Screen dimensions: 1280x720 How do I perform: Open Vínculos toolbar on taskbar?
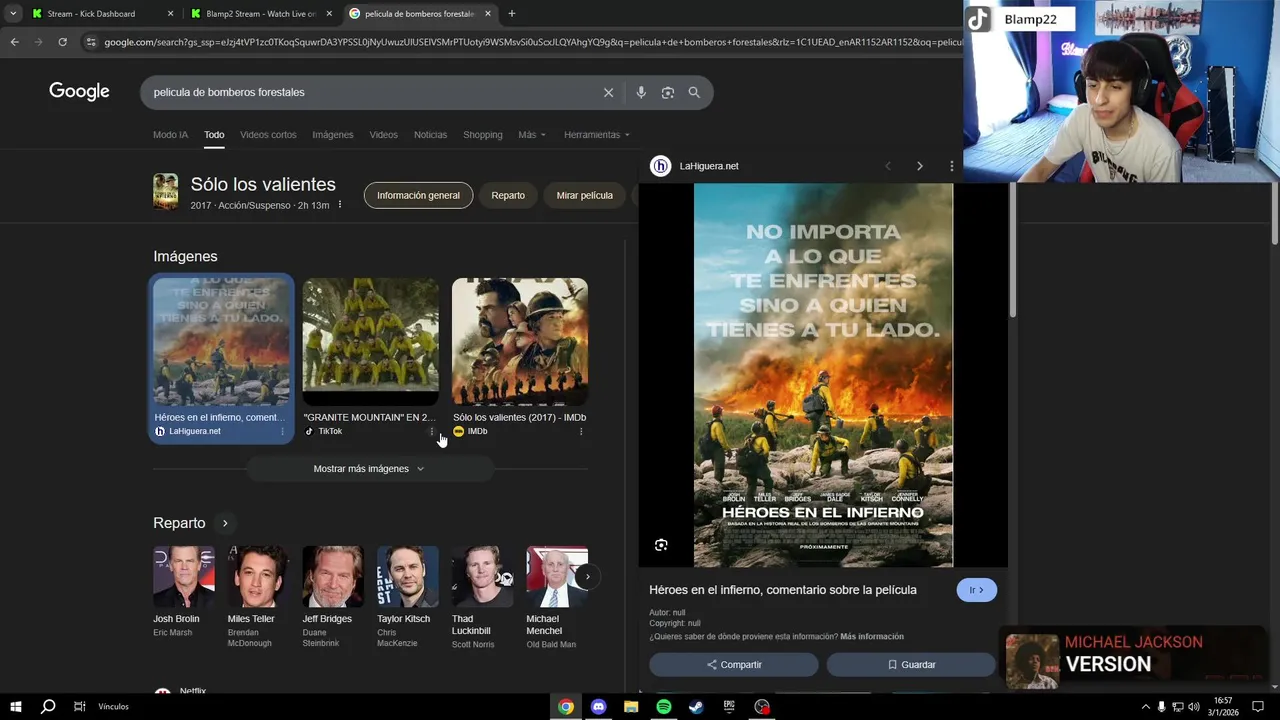point(113,707)
